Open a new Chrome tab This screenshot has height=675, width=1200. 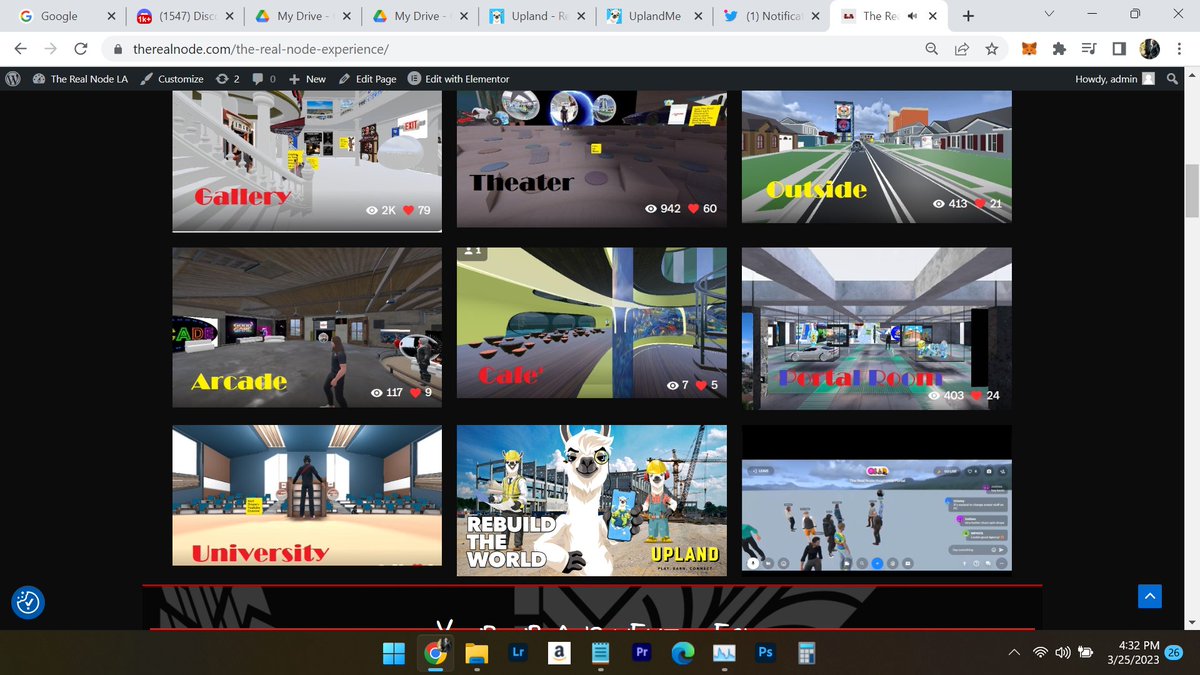(x=967, y=16)
